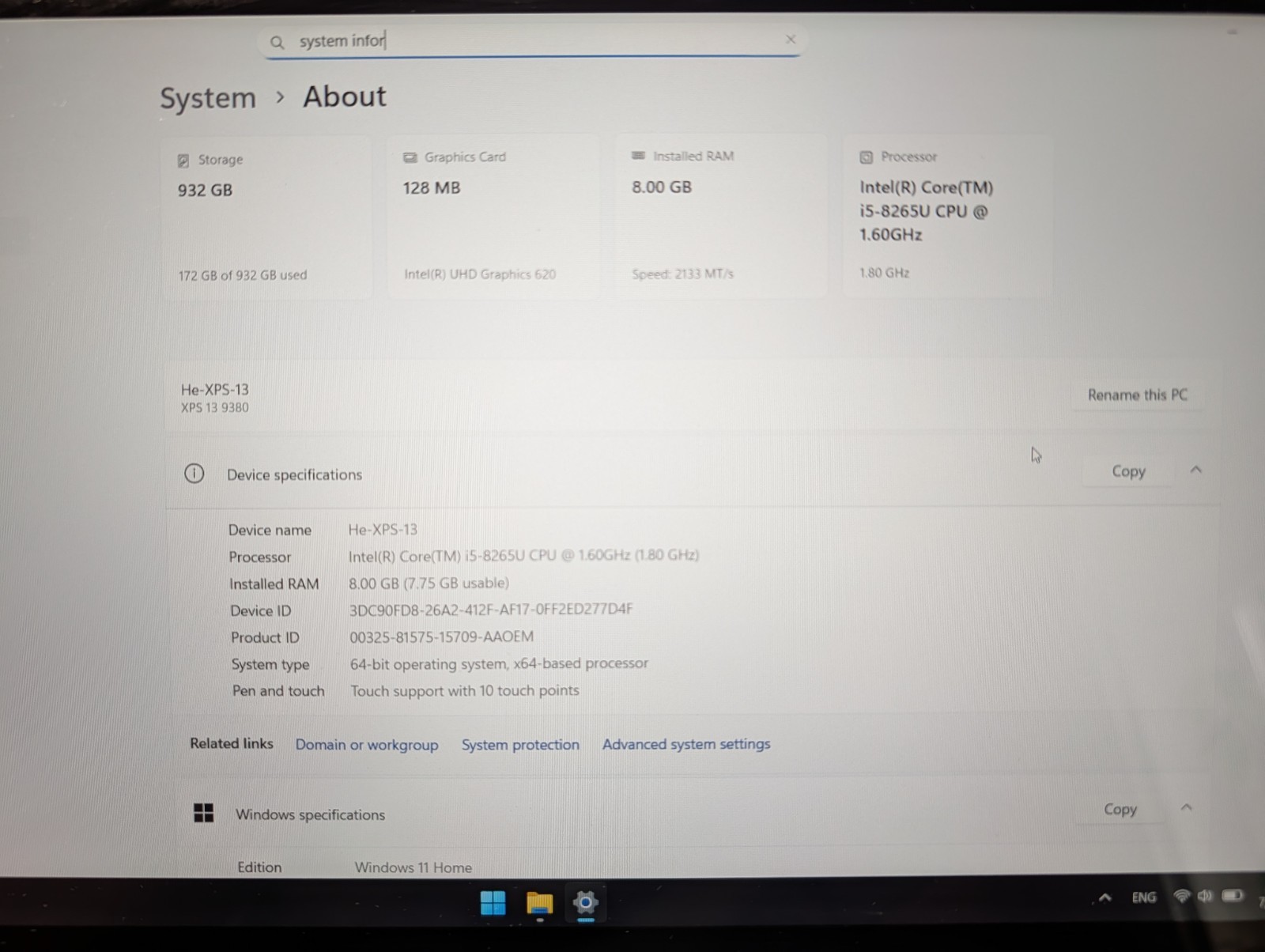Collapse the Windows specifications section
This screenshot has width=1265, height=952.
coord(1186,807)
